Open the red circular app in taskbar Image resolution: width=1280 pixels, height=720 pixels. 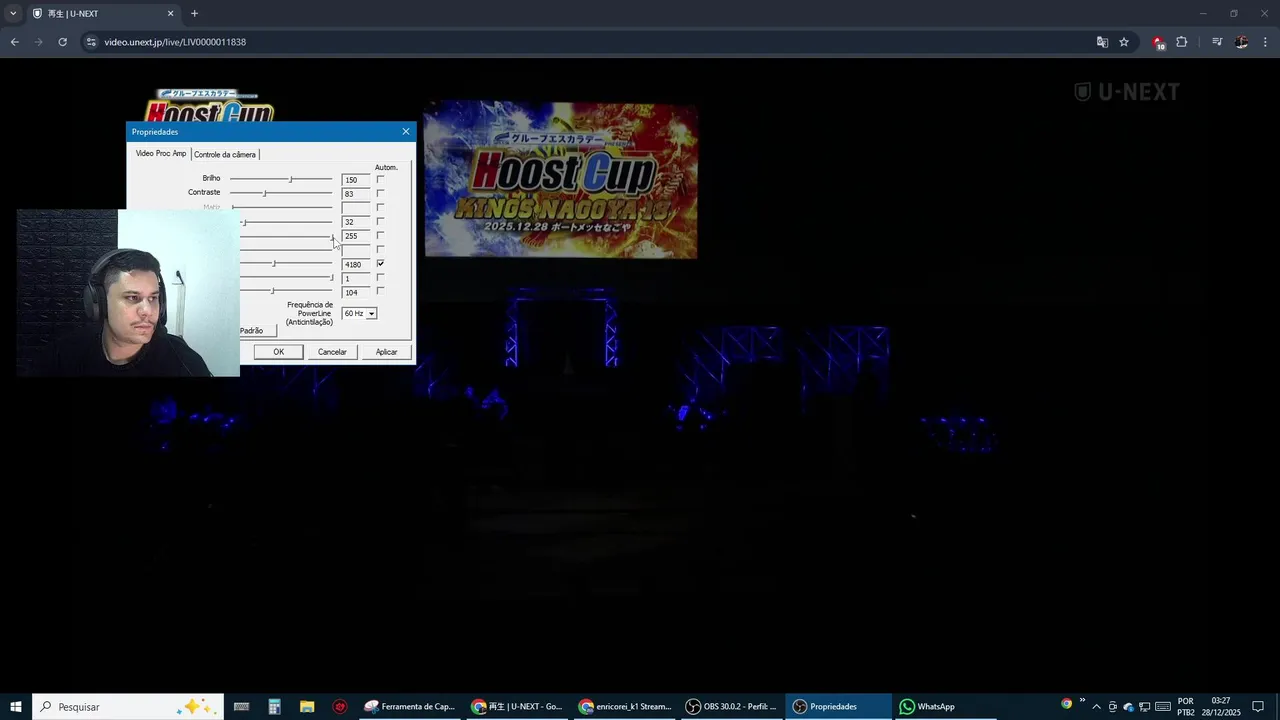coord(340,706)
